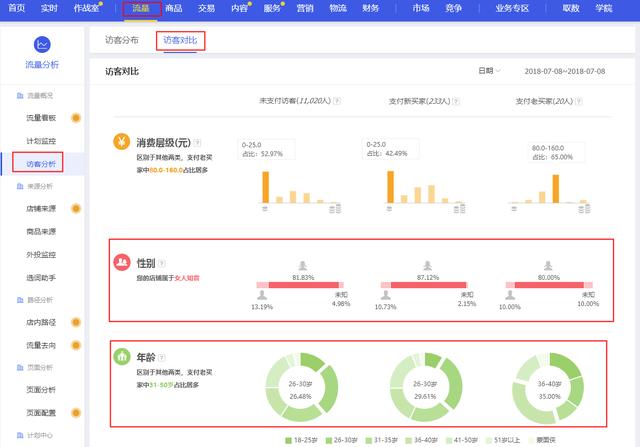Open the 物流 menu item

coord(338,8)
